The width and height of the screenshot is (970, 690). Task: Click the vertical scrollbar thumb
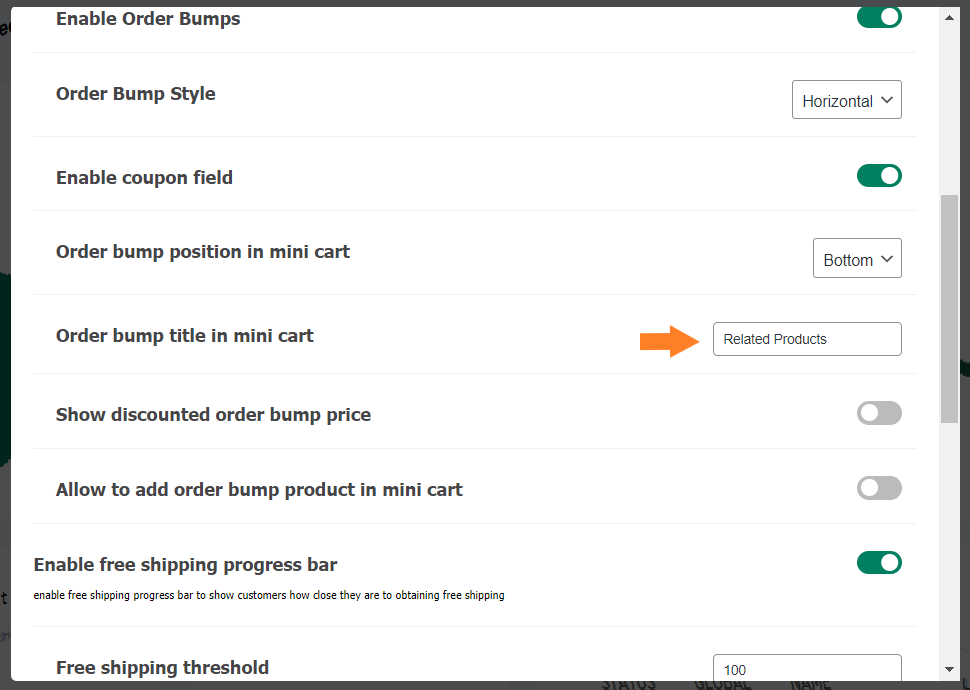coord(949,309)
